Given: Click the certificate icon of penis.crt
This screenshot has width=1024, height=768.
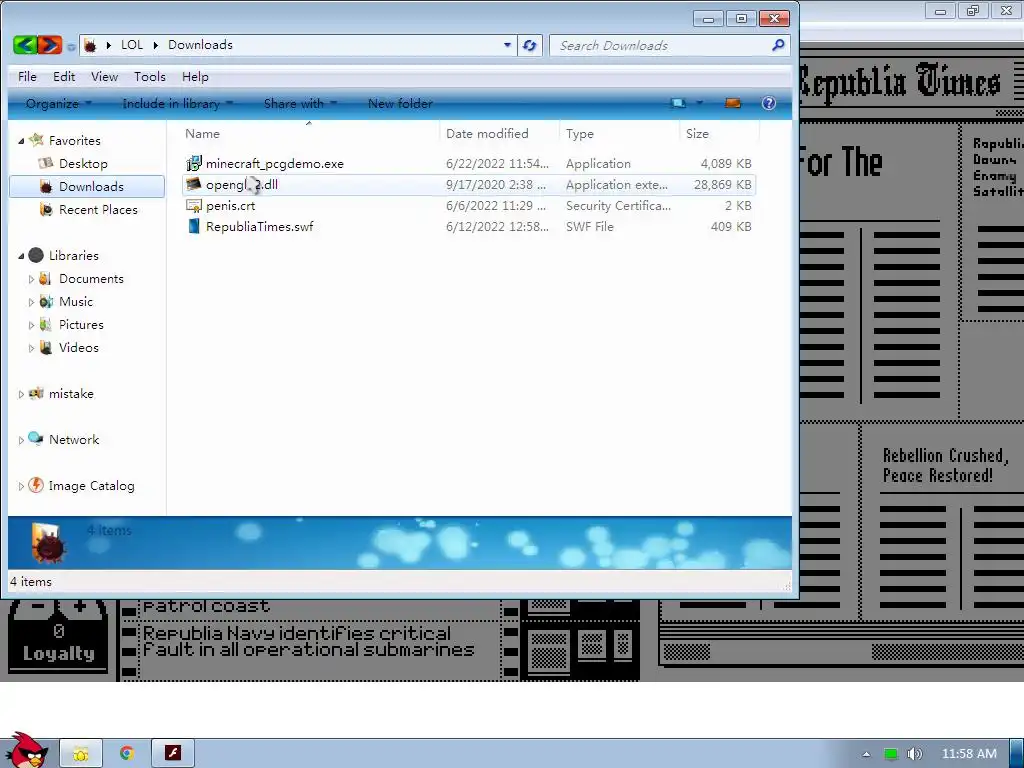Looking at the screenshot, I should click(193, 206).
